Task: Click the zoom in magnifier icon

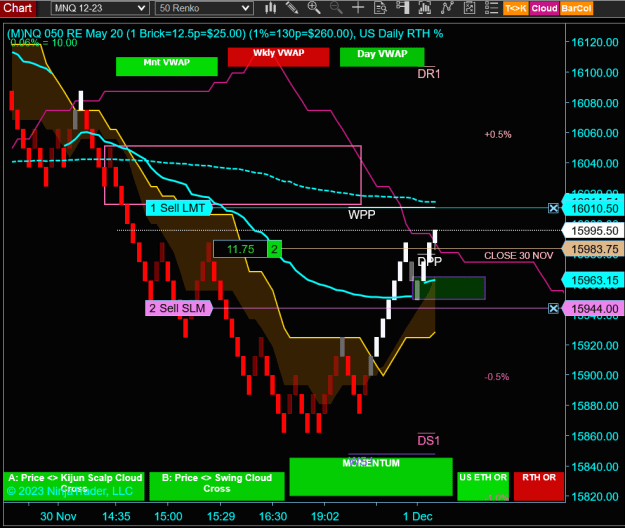Action: pos(314,8)
